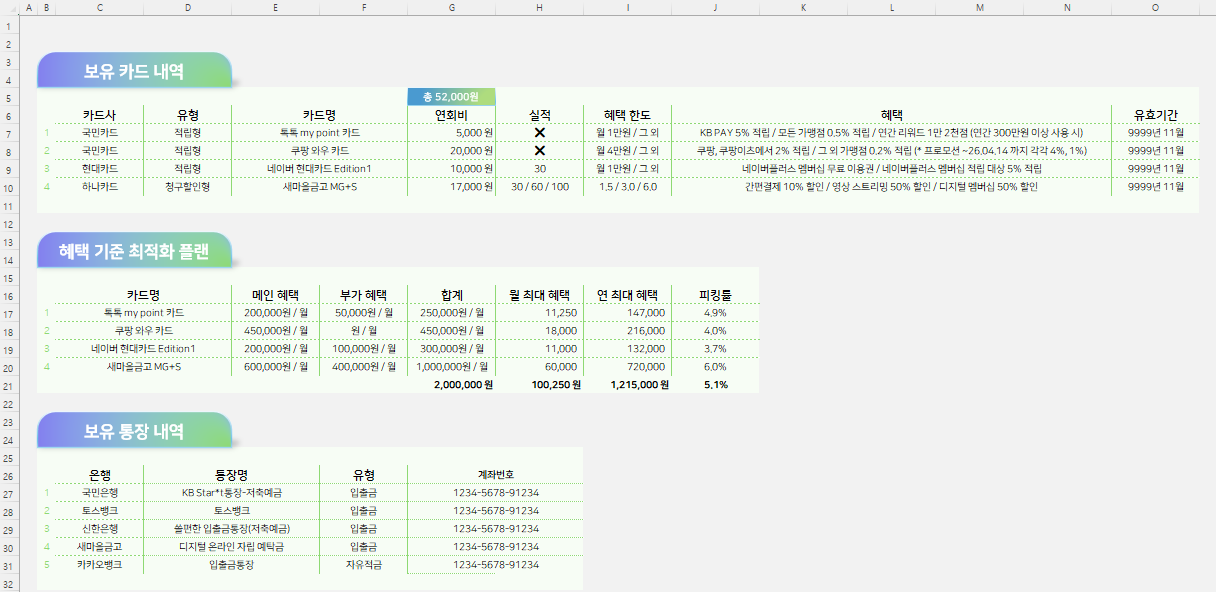Image resolution: width=1216 pixels, height=592 pixels.
Task: Select column O by its header
Action: pos(1155,9)
